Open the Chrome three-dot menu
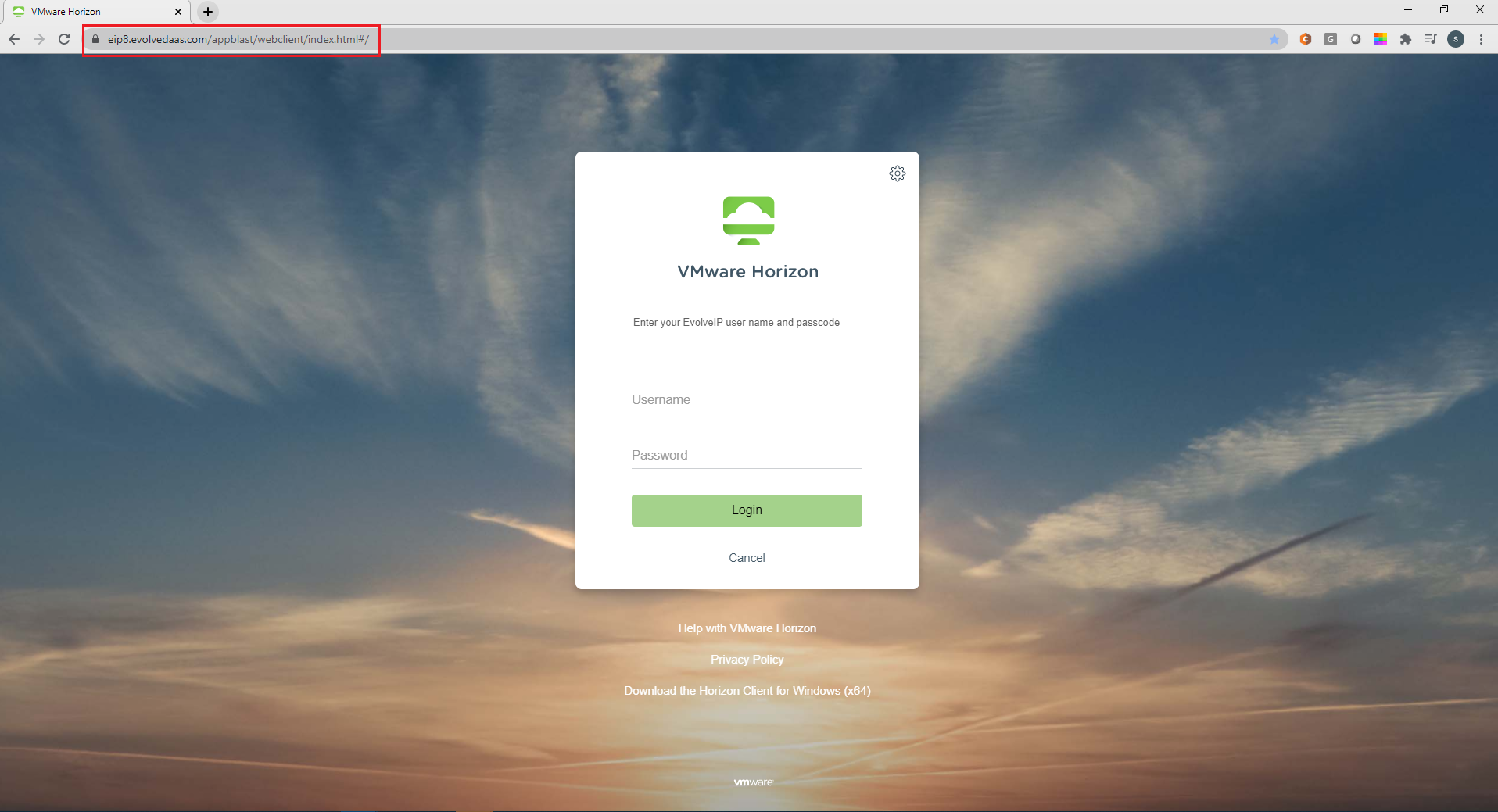The image size is (1498, 812). [1481, 39]
